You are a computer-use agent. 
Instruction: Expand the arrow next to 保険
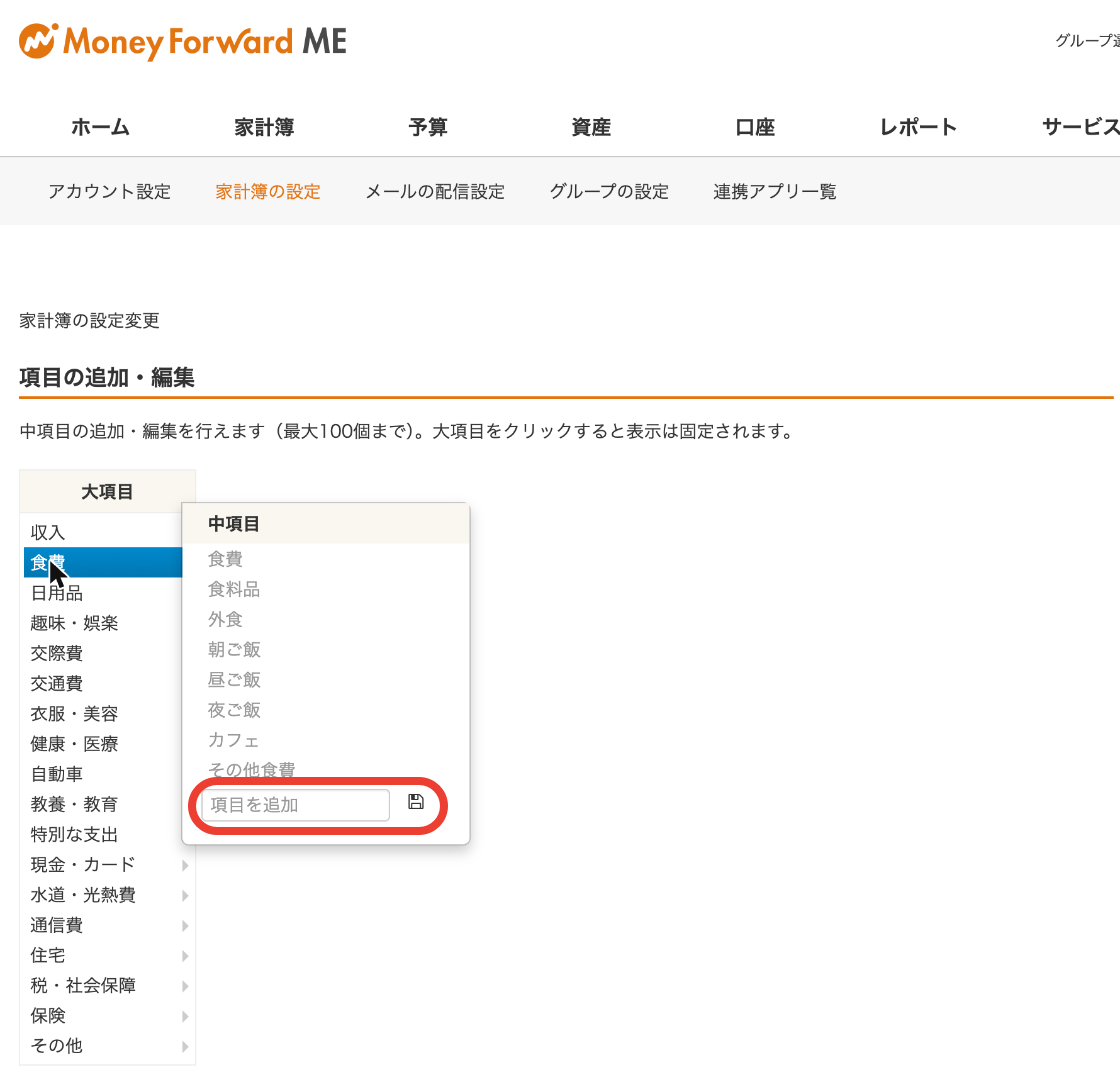(x=185, y=1016)
